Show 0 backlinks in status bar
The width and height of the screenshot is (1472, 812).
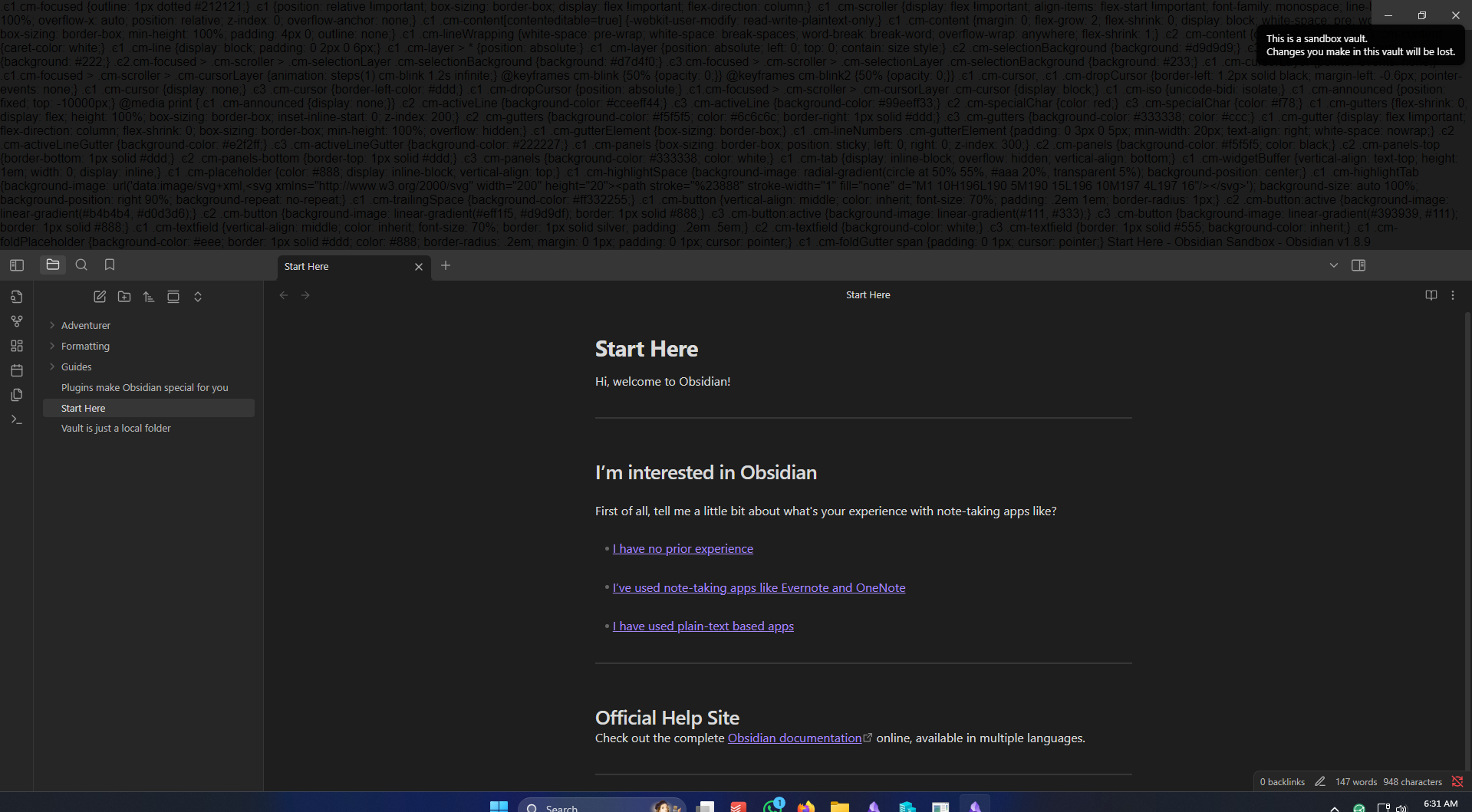[x=1282, y=782]
